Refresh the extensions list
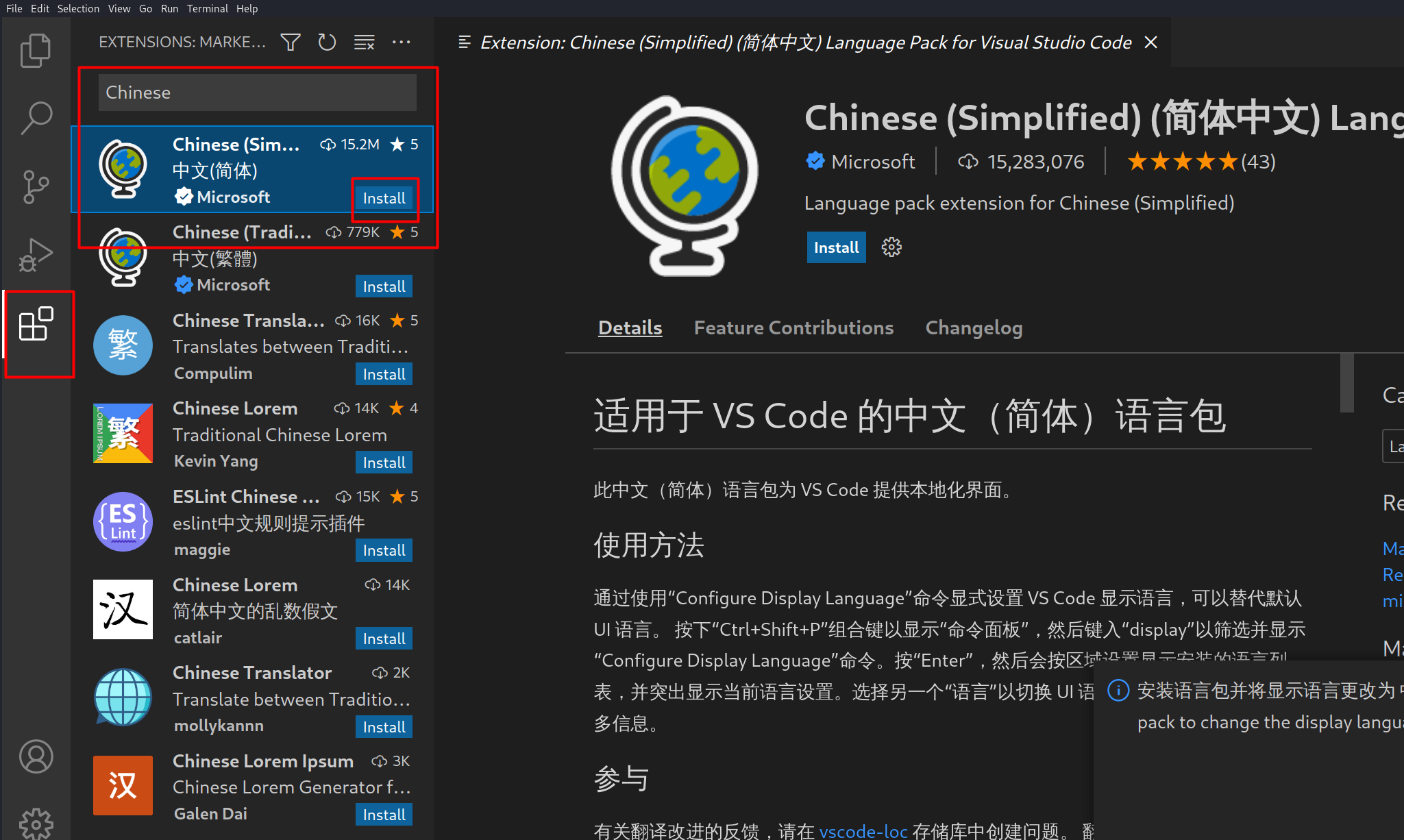1404x840 pixels. [x=327, y=42]
